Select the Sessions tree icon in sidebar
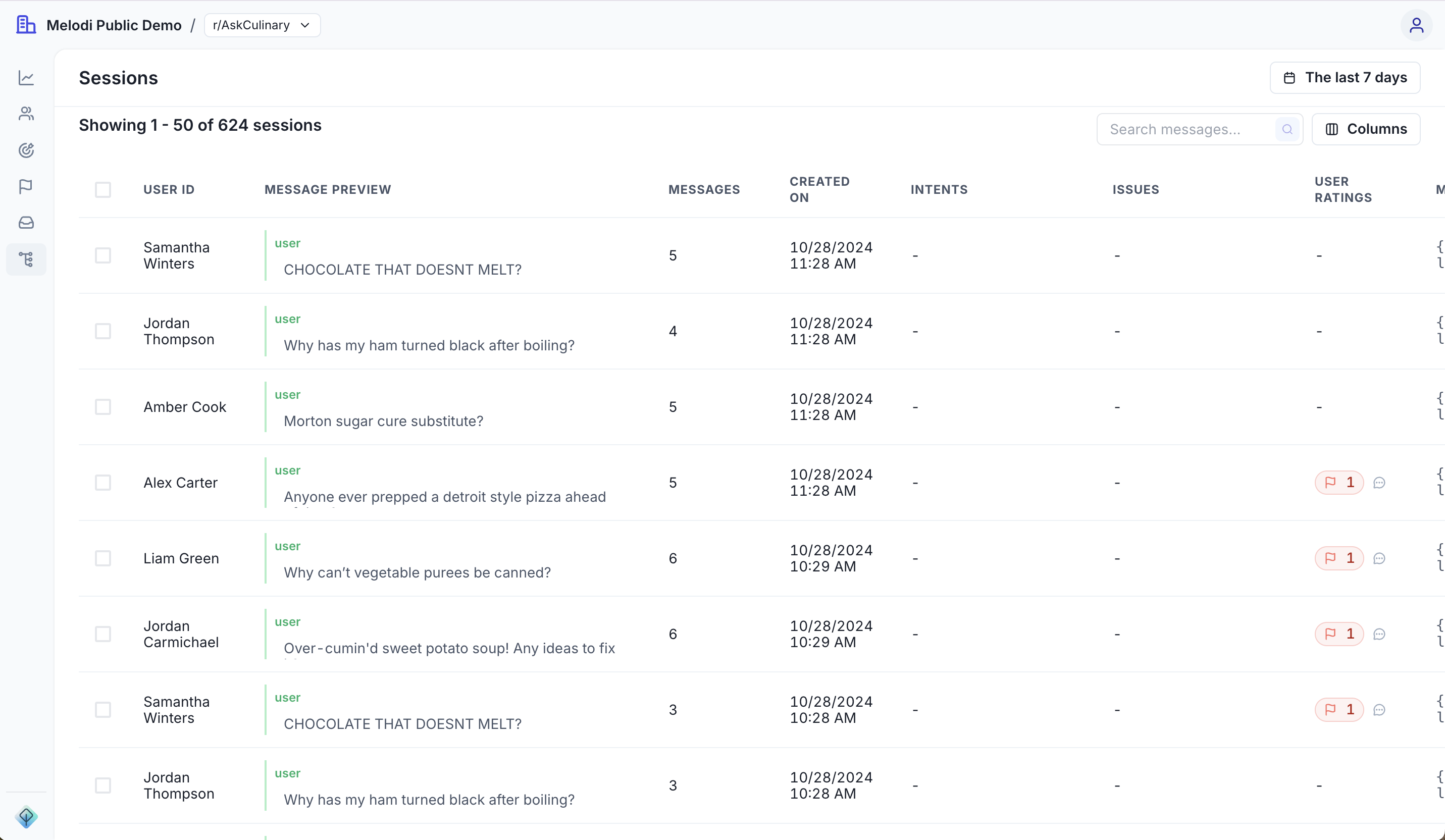Screen dimensions: 1445x840 [x=26, y=259]
